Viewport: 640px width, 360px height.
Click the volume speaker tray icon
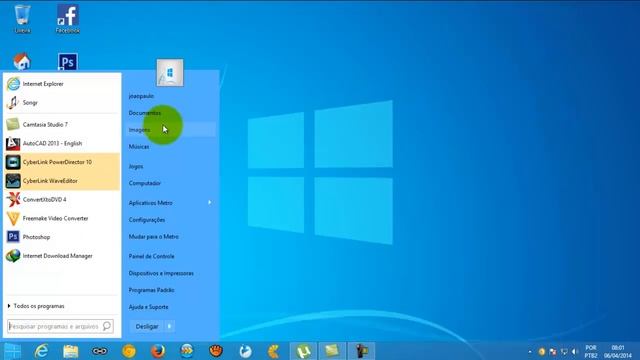click(575, 351)
